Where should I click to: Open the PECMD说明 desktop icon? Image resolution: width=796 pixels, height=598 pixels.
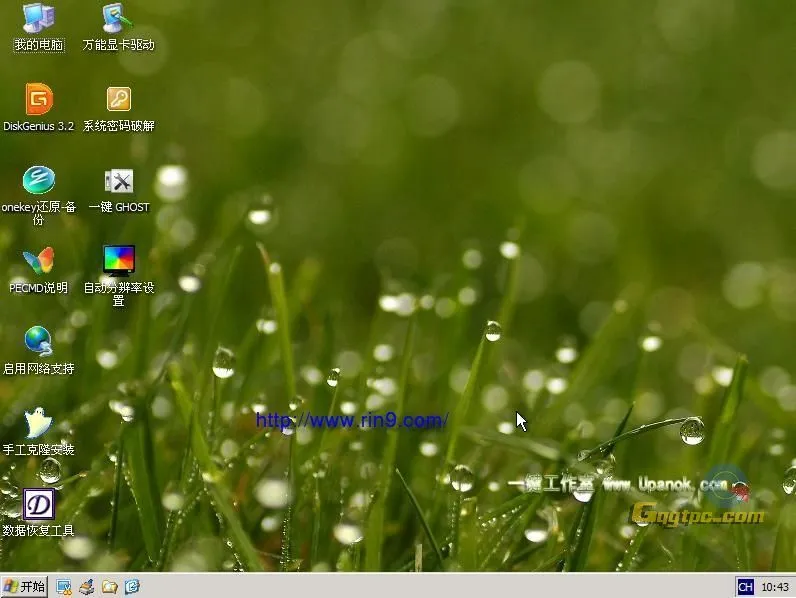pyautogui.click(x=38, y=262)
